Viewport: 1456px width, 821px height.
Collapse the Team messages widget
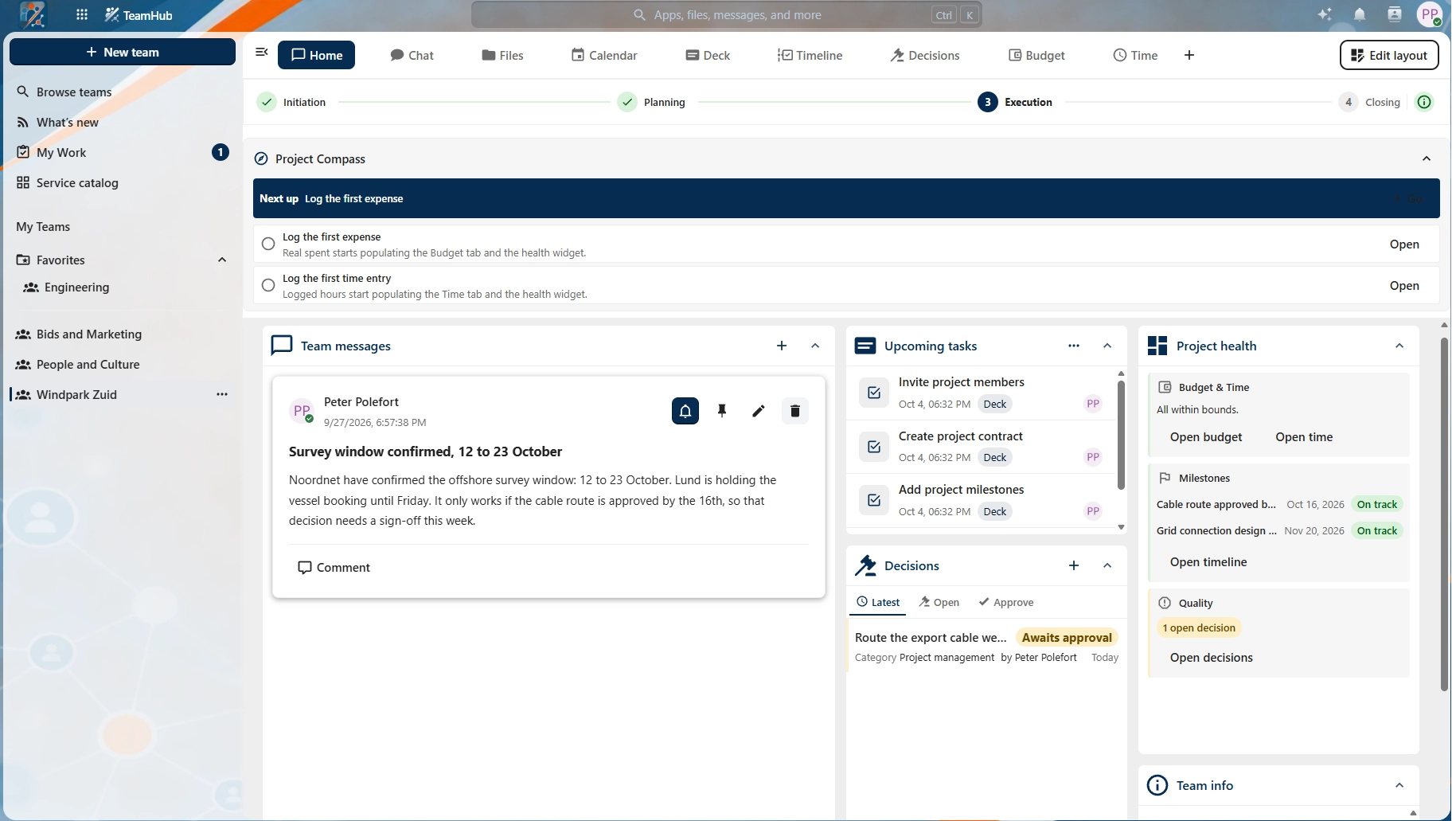pos(815,346)
